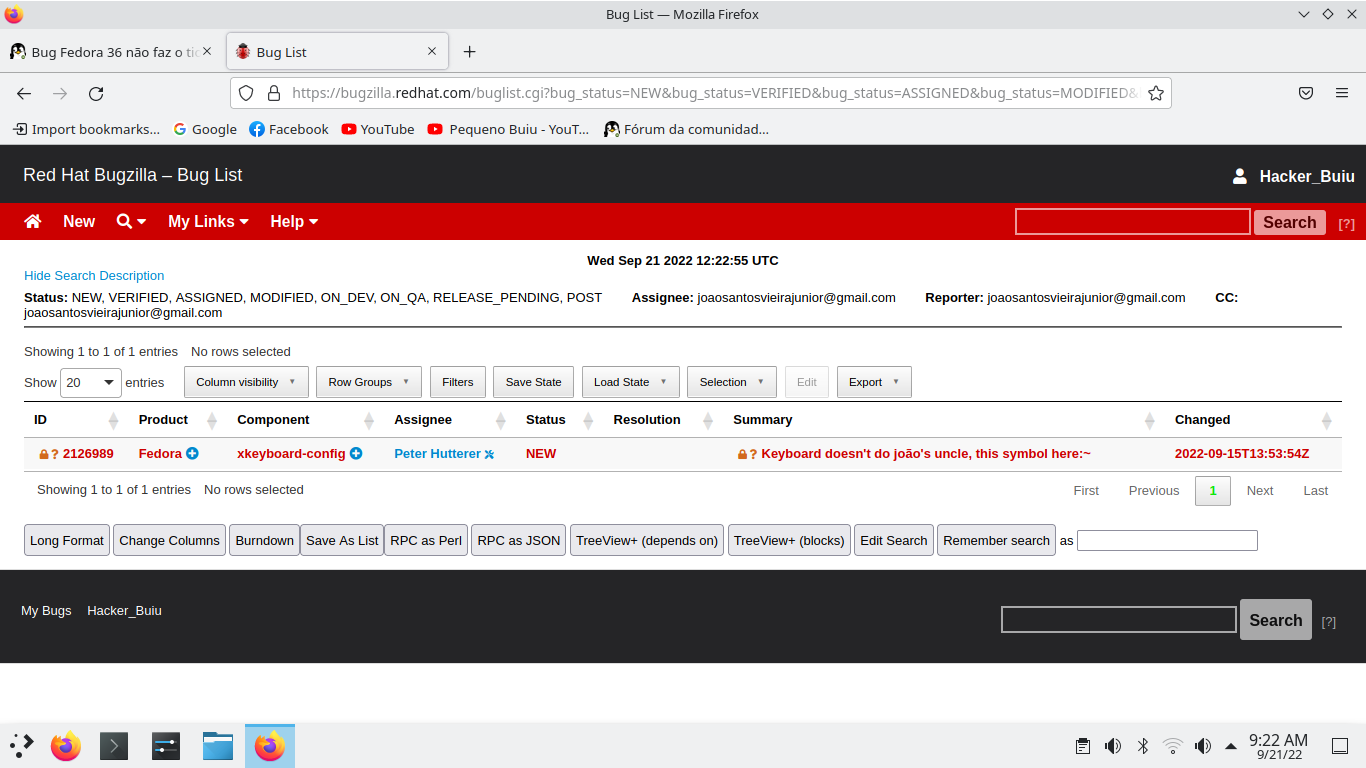The width and height of the screenshot is (1366, 768).
Task: Open the Facebook bookmark
Action: pos(288,129)
